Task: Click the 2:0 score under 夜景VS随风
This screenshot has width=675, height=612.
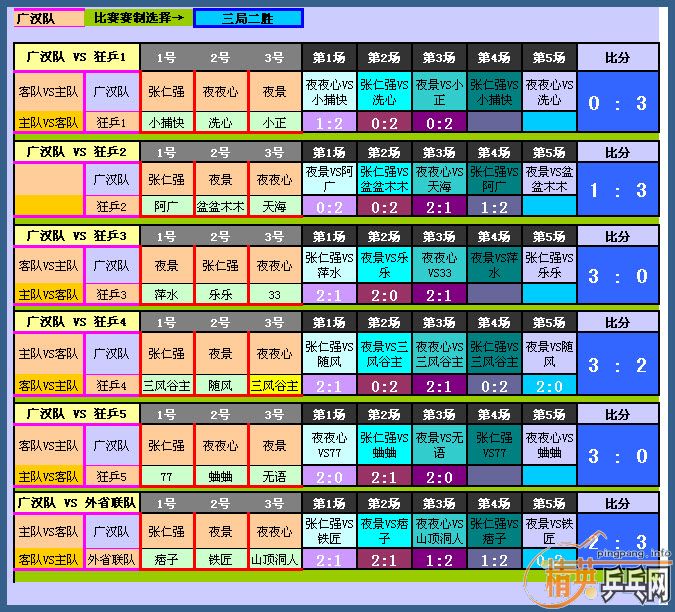Action: tap(549, 386)
